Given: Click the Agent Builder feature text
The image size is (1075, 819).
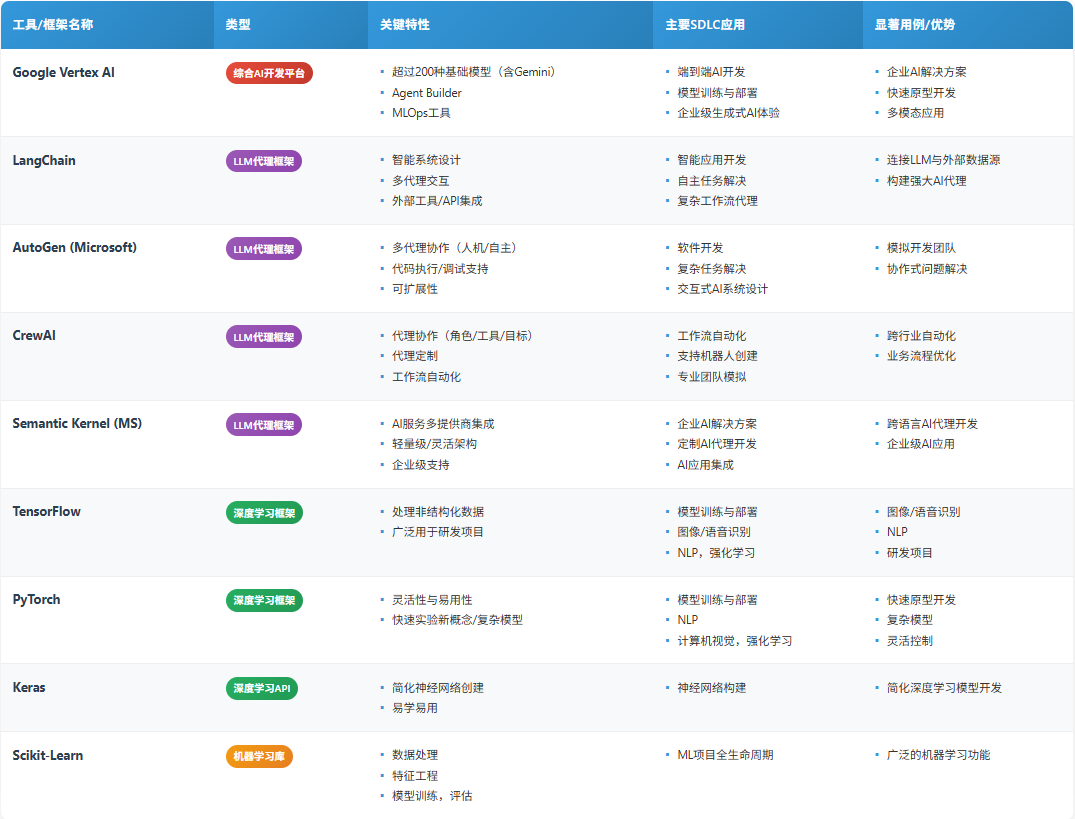Looking at the screenshot, I should pyautogui.click(x=426, y=93).
